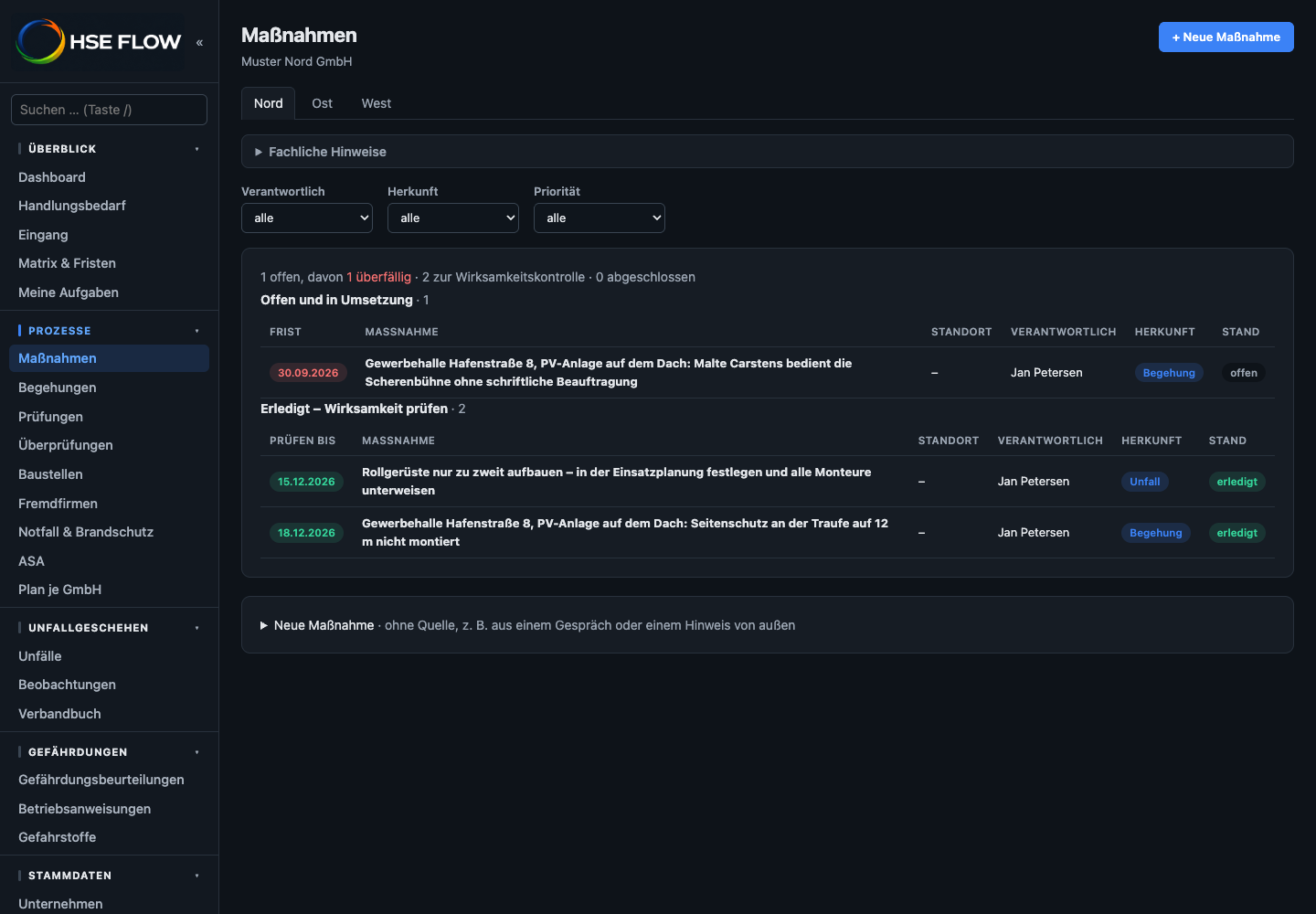Open the Baustellen page

point(109,474)
